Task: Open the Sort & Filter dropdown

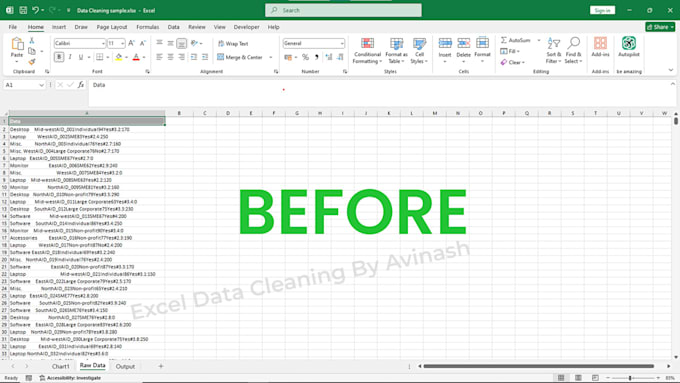Action: click(x=553, y=50)
